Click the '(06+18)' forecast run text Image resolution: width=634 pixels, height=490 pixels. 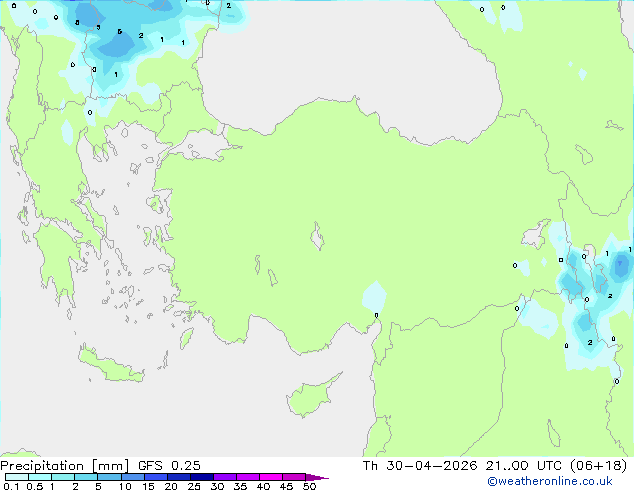pyautogui.click(x=598, y=466)
